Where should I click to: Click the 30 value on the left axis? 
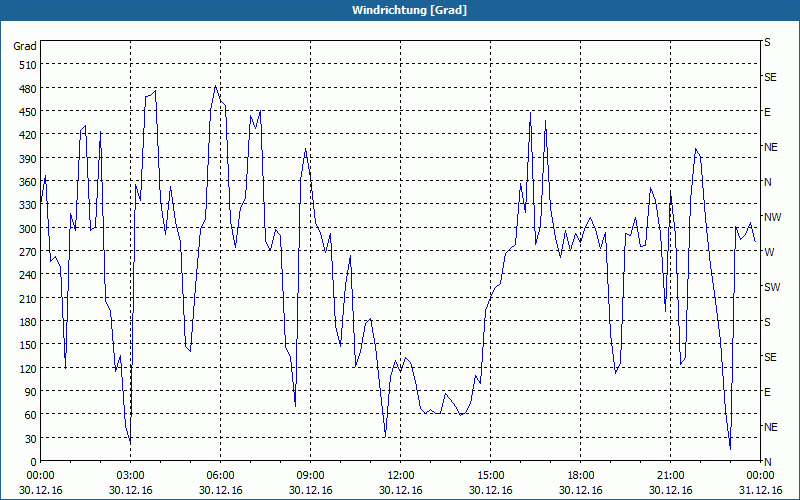click(x=31, y=439)
